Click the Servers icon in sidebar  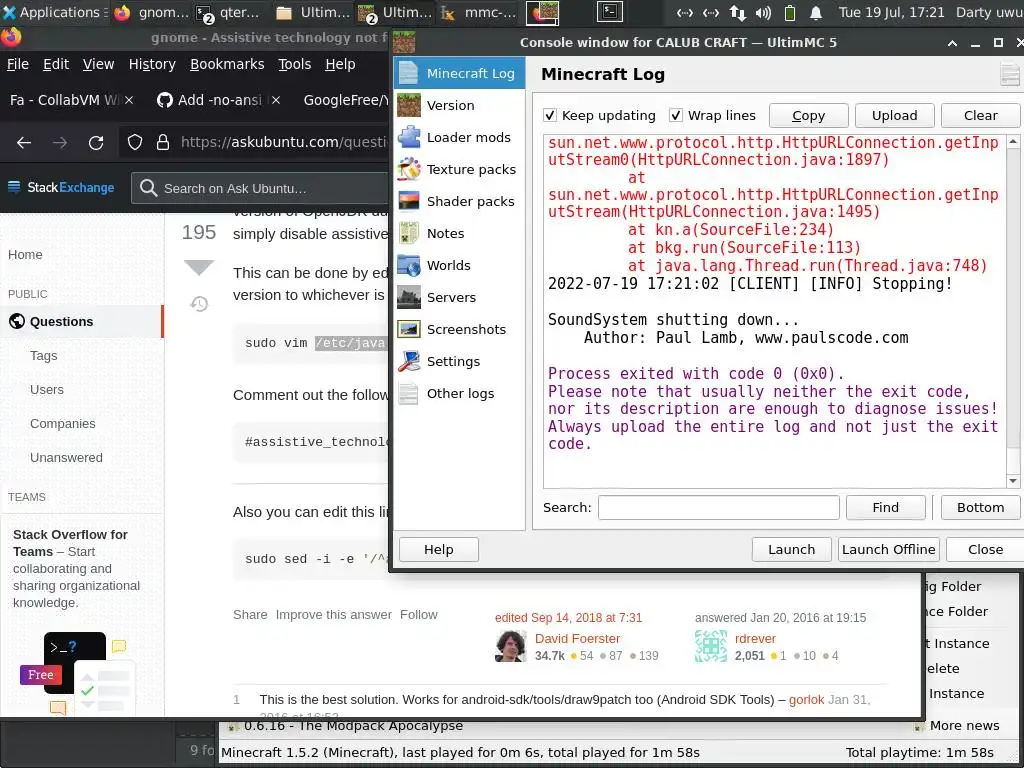click(x=409, y=297)
